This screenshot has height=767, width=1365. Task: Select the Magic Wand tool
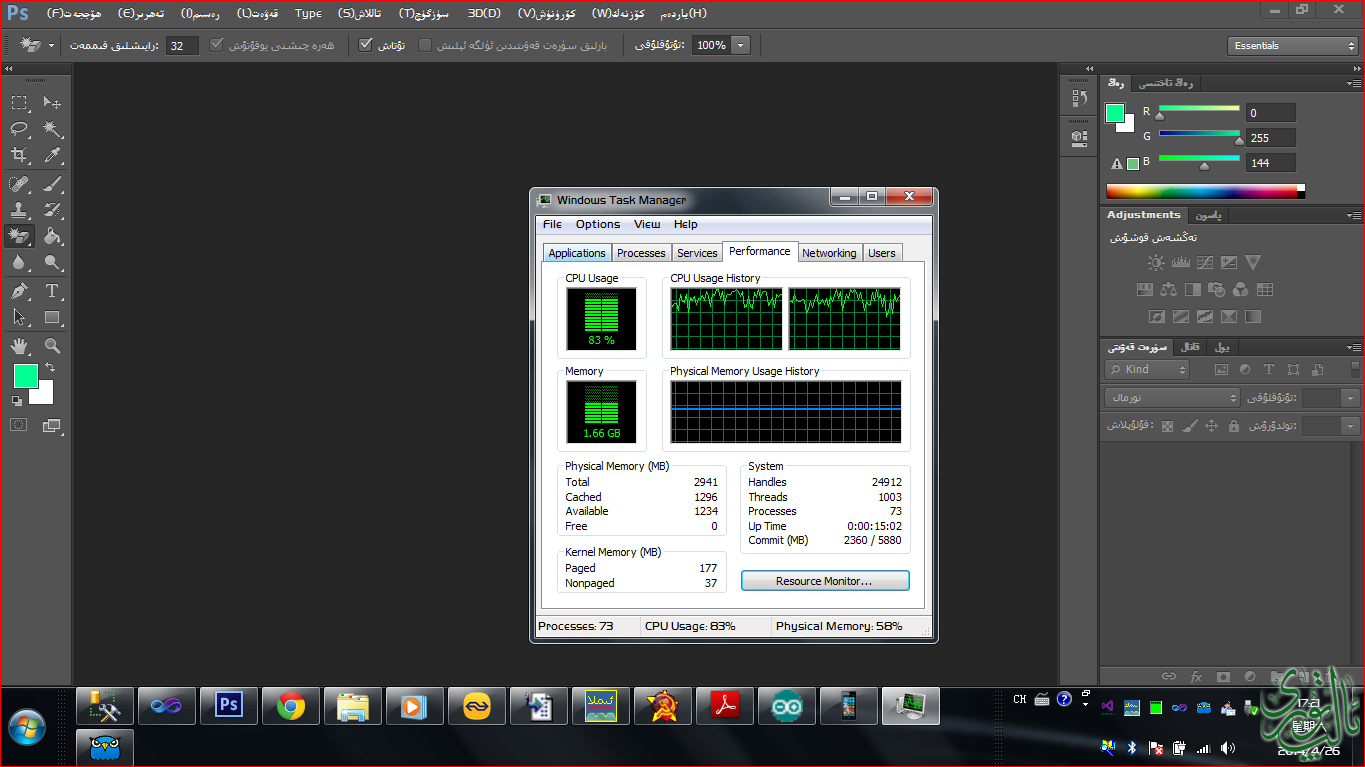click(52, 129)
